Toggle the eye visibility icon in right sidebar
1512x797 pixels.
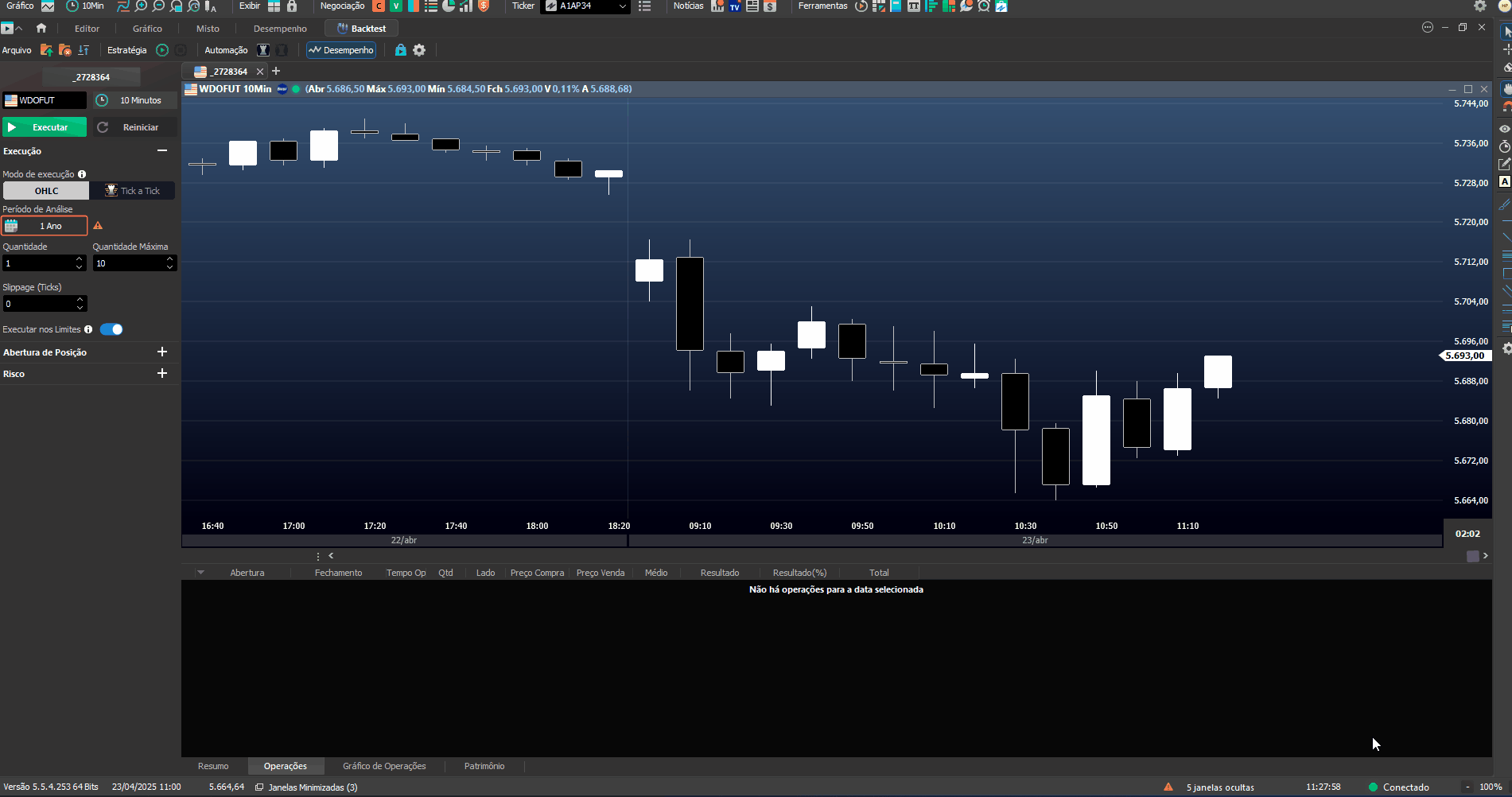pyautogui.click(x=1505, y=129)
